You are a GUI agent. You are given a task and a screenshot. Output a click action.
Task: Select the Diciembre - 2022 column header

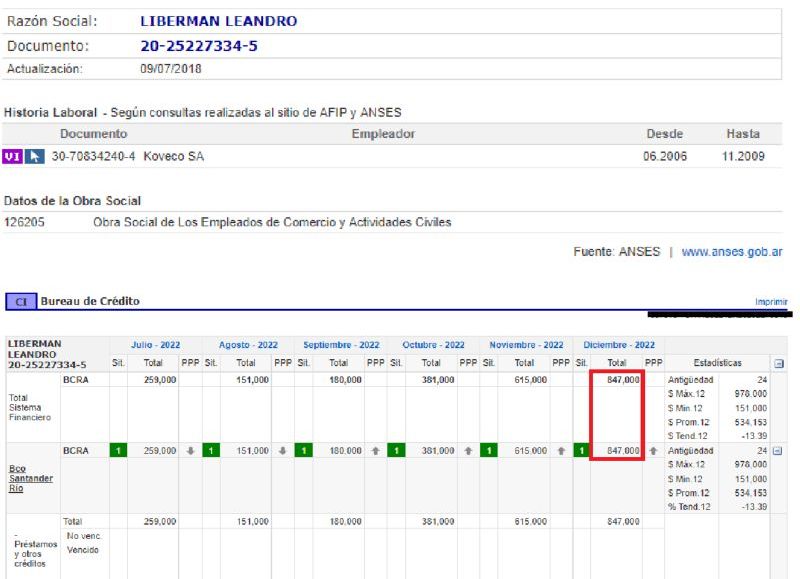pyautogui.click(x=619, y=344)
